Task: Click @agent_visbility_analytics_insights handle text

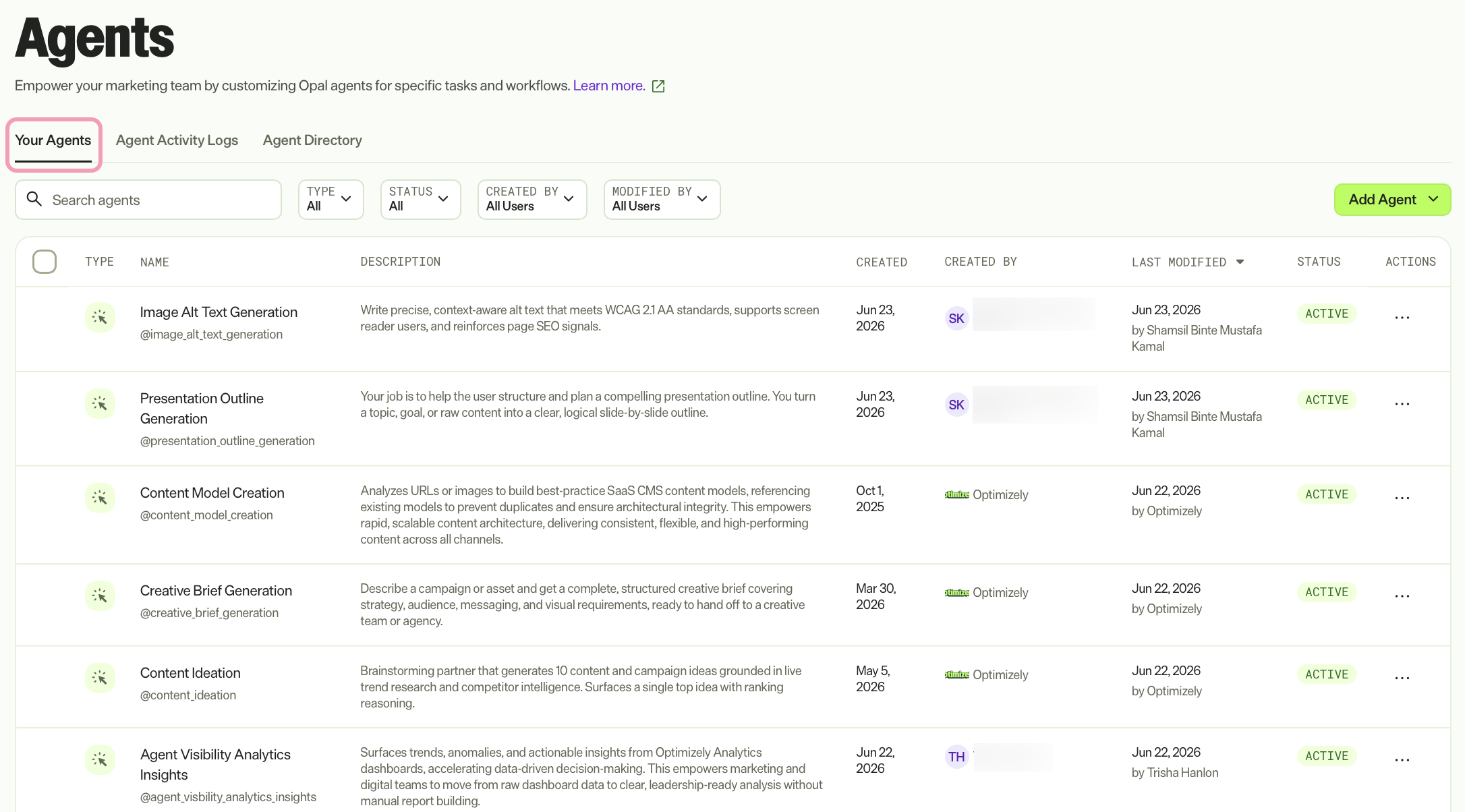Action: click(228, 797)
